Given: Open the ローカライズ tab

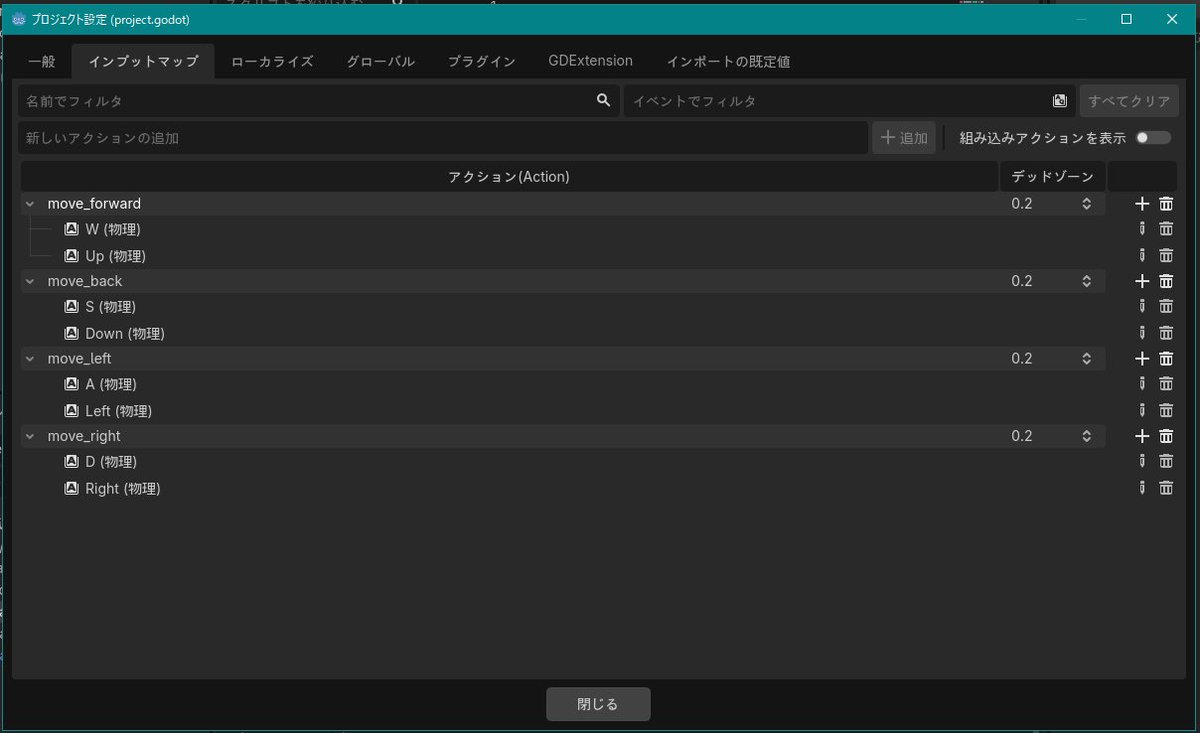Looking at the screenshot, I should pos(272,61).
